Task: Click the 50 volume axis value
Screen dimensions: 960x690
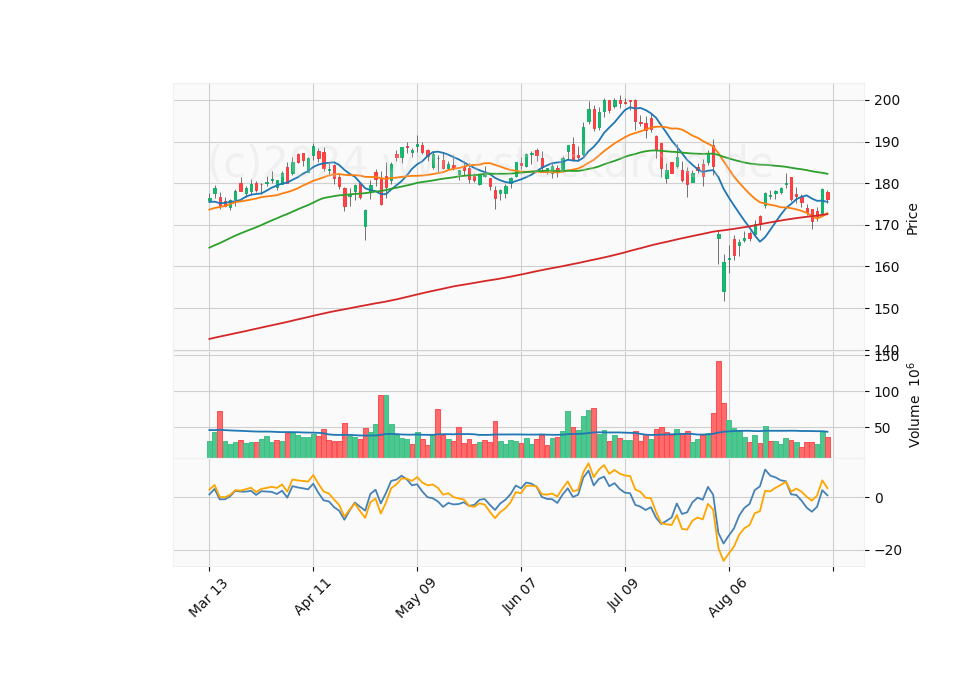Action: pos(882,429)
